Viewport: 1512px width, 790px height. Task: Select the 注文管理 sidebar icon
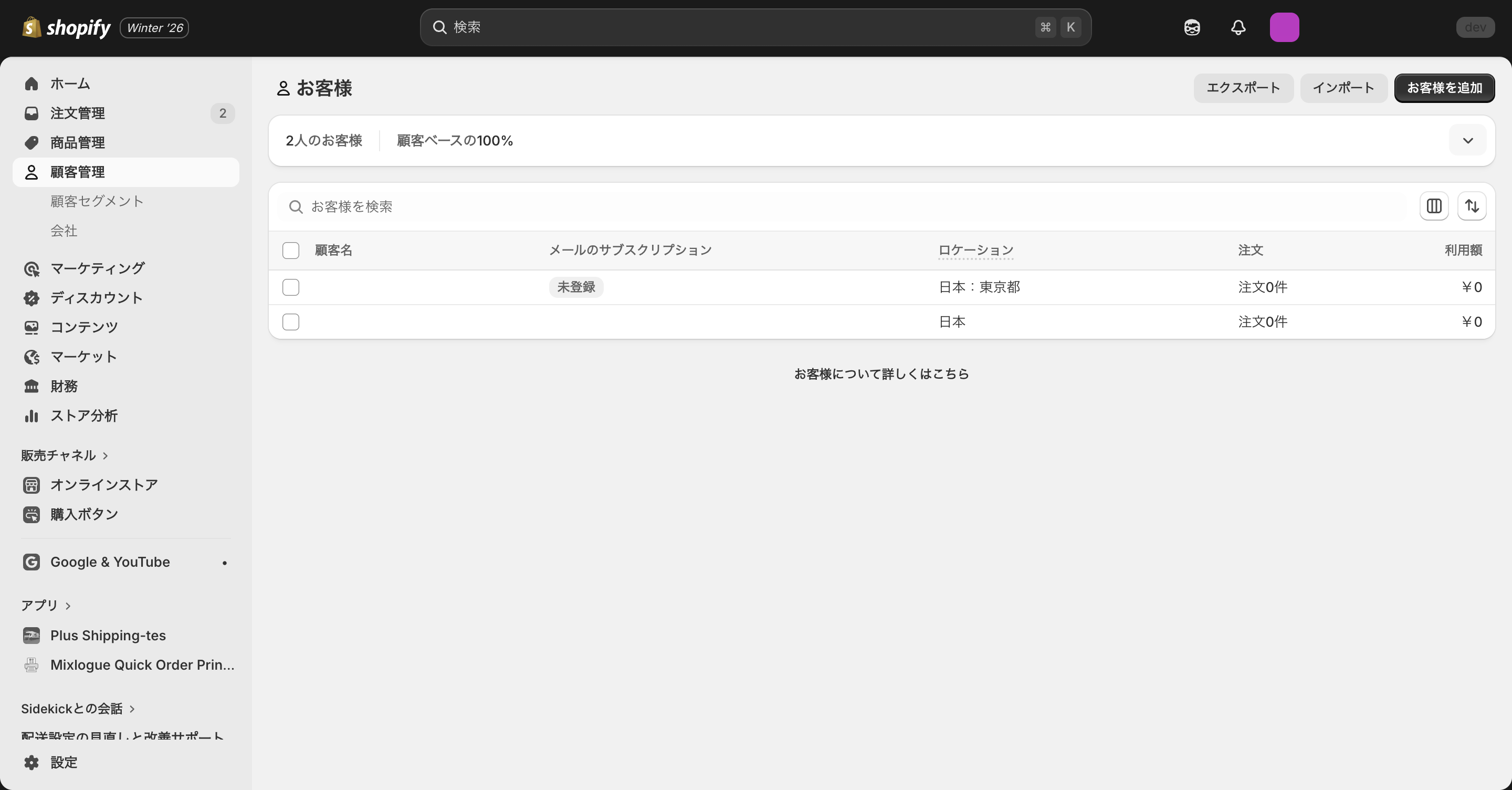click(31, 113)
